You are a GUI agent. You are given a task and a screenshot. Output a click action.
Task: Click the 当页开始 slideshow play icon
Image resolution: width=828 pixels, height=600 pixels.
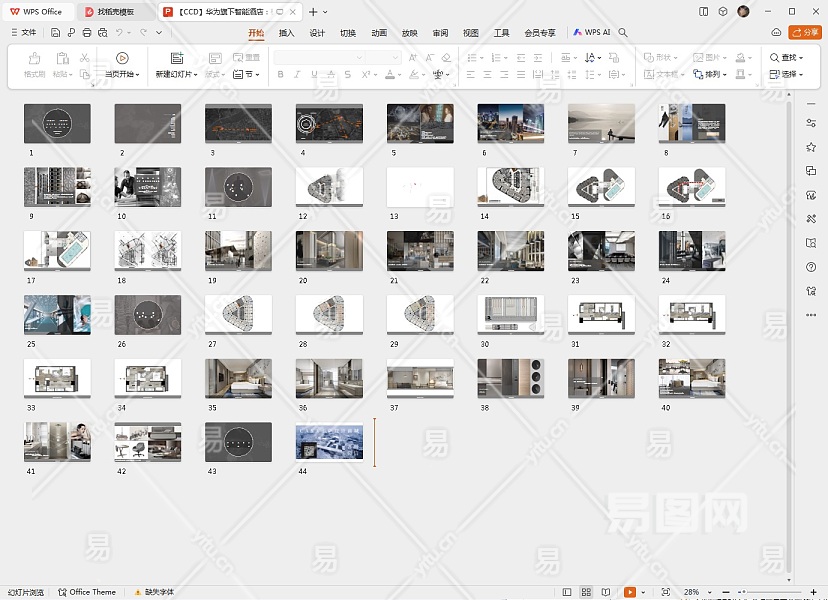pos(122,59)
